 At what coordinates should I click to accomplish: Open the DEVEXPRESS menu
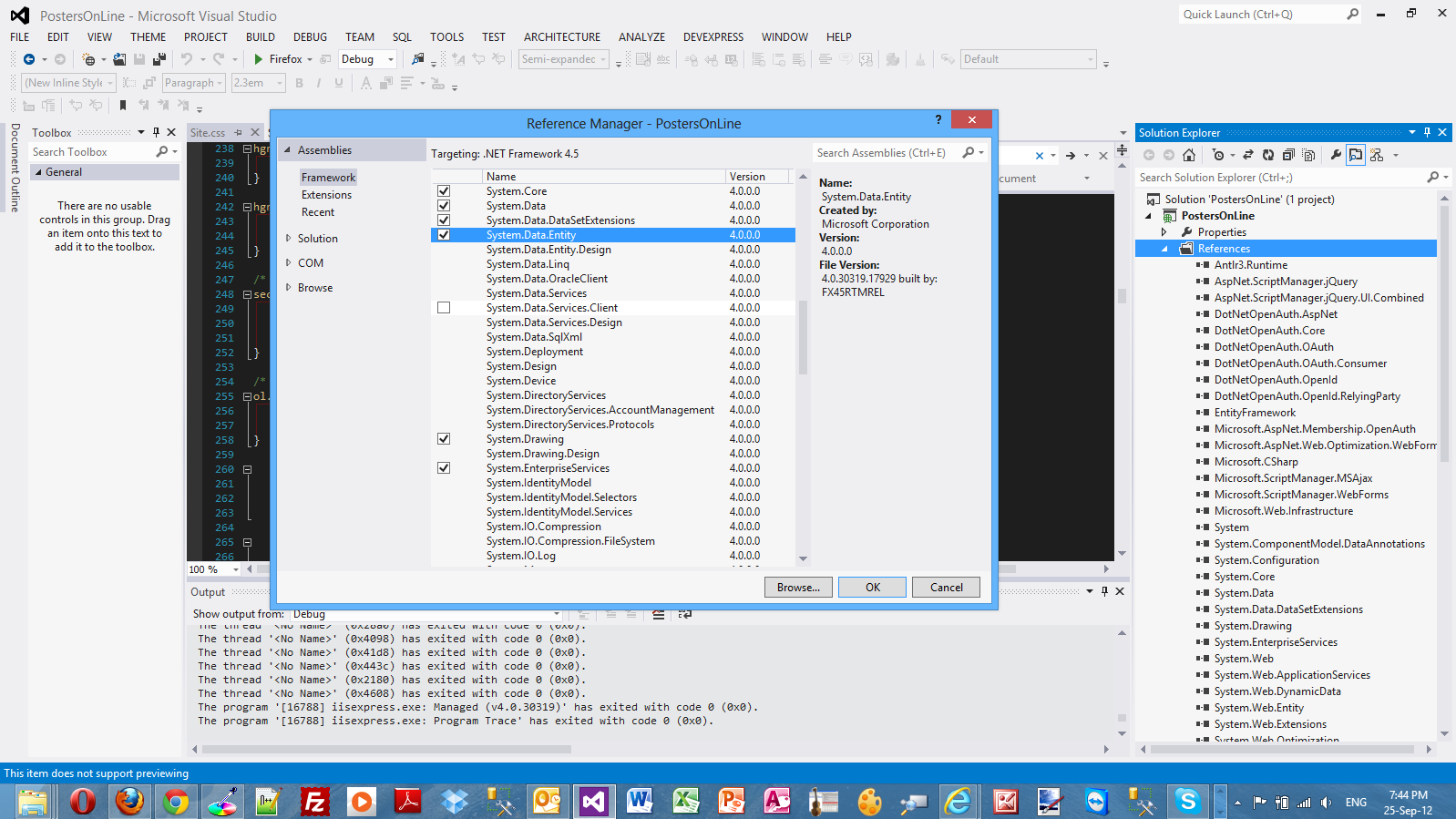click(713, 37)
